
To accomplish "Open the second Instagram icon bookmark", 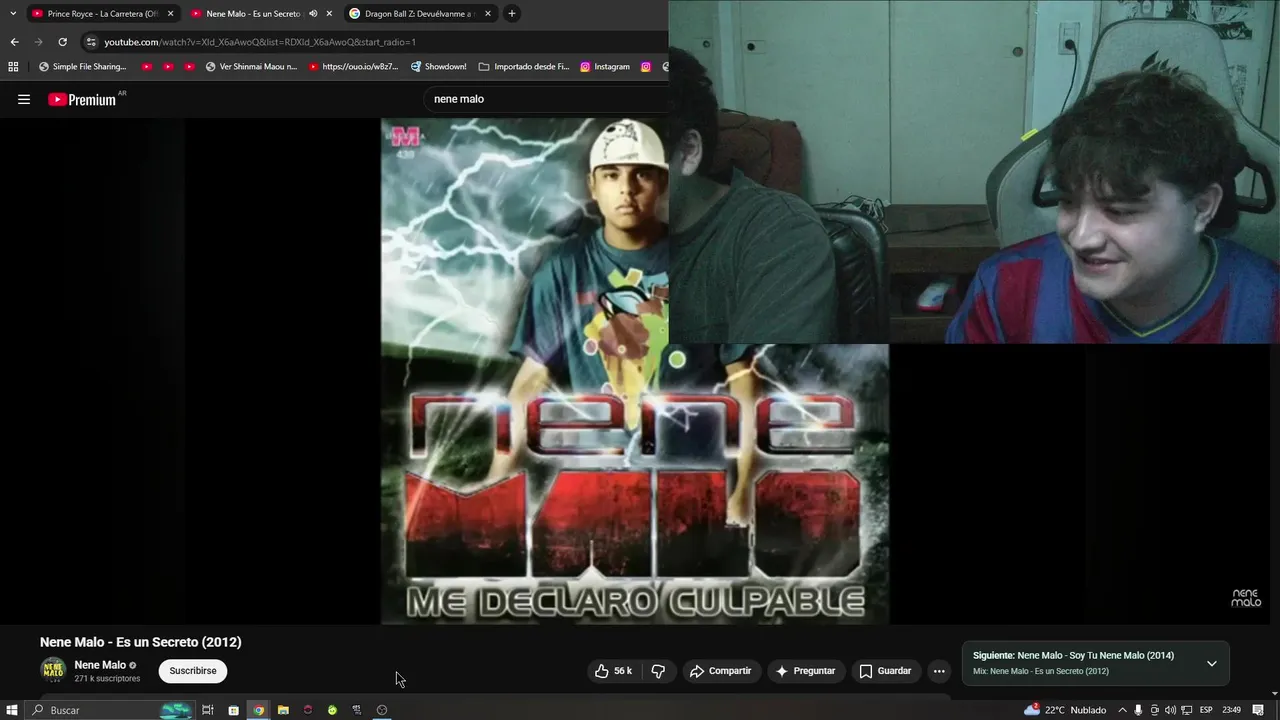I will [x=646, y=67].
